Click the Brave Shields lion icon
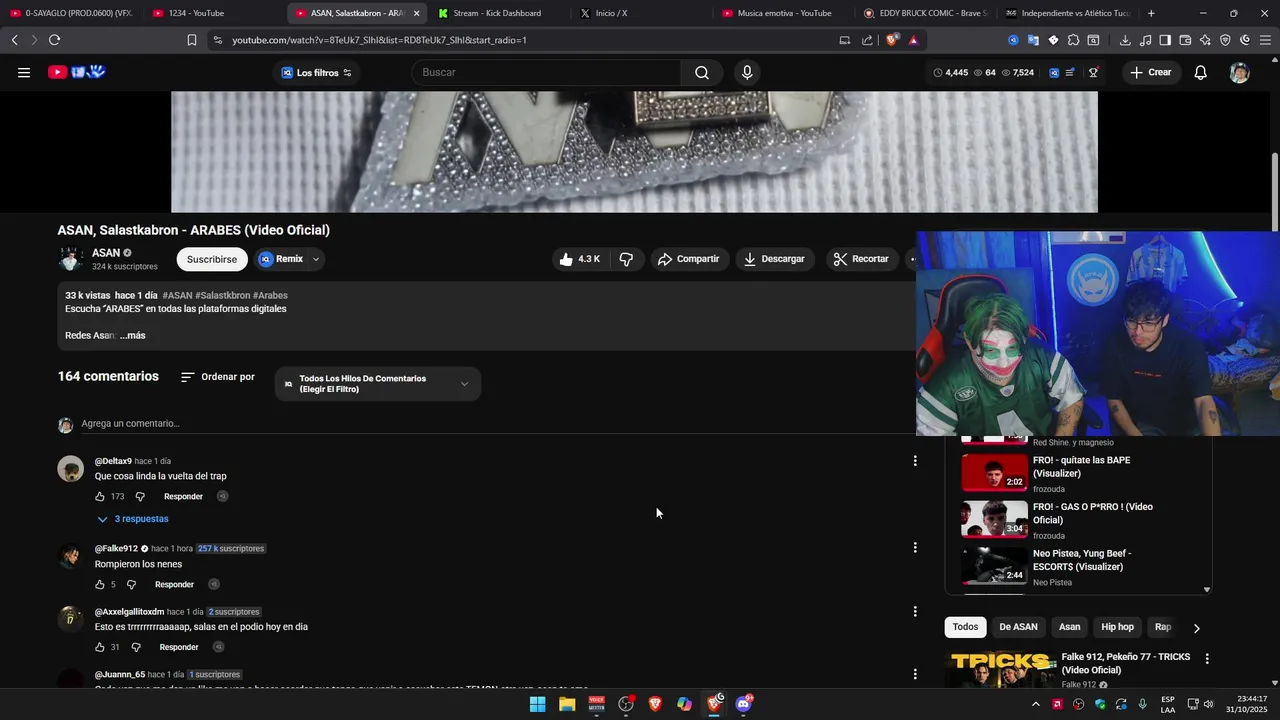The image size is (1280, 720). (x=892, y=40)
